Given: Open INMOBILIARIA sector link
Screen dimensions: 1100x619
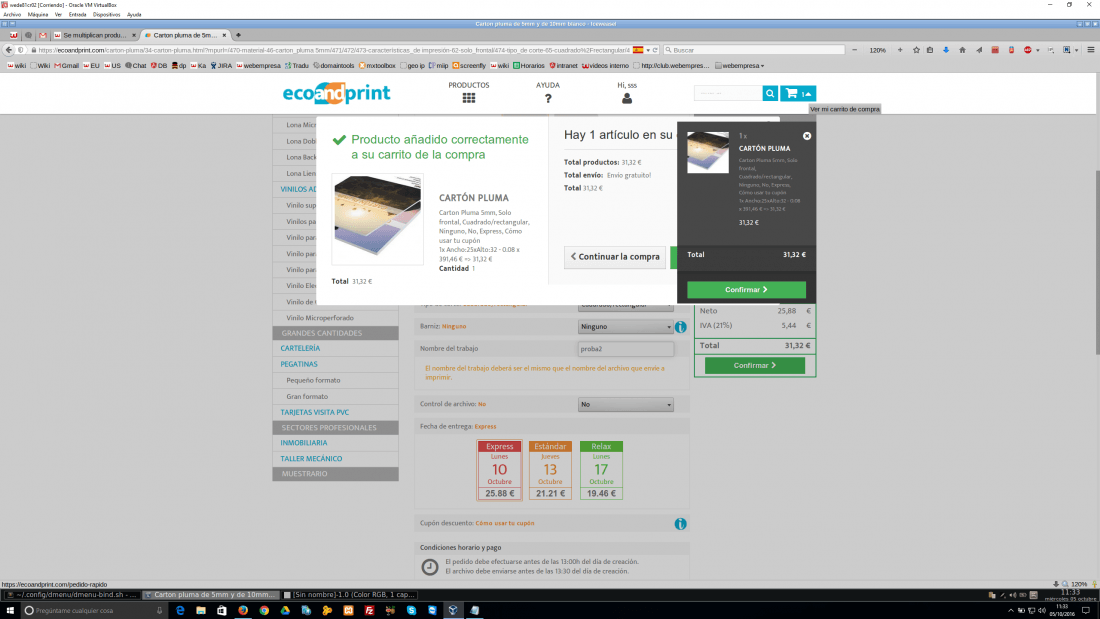Looking at the screenshot, I should [x=304, y=444].
